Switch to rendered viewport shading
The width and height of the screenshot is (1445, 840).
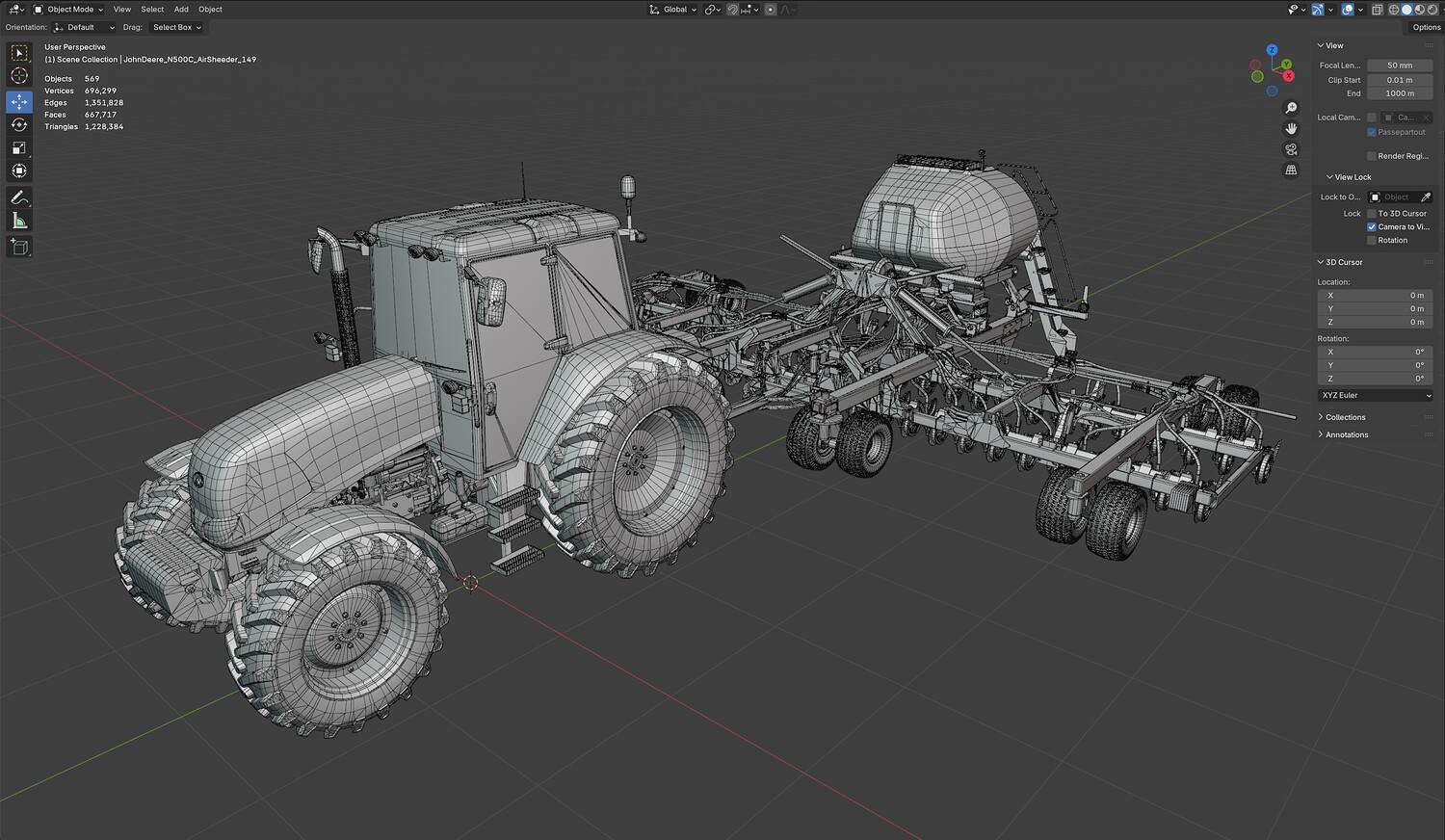tap(1432, 10)
